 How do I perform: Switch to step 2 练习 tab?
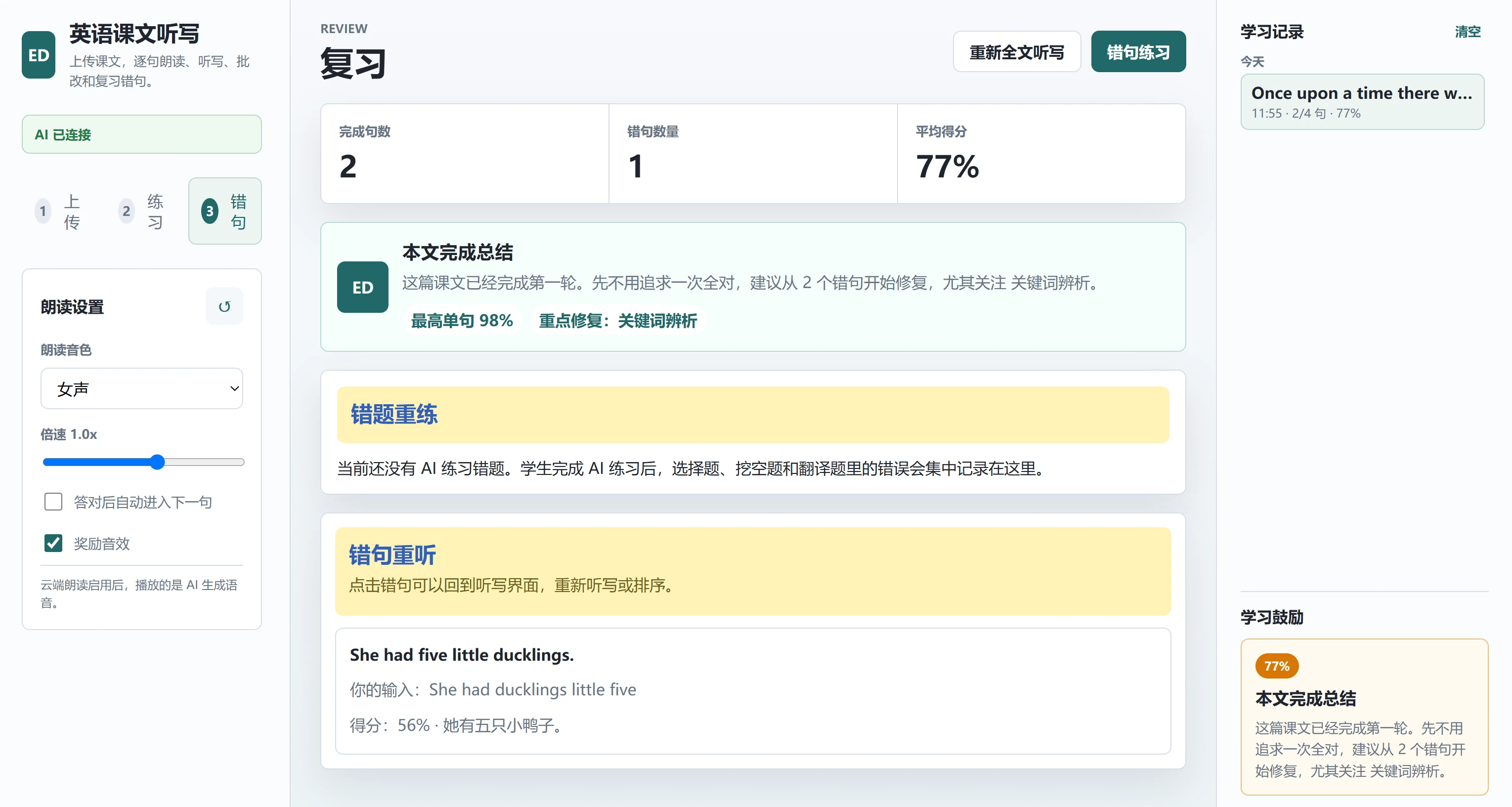(141, 212)
